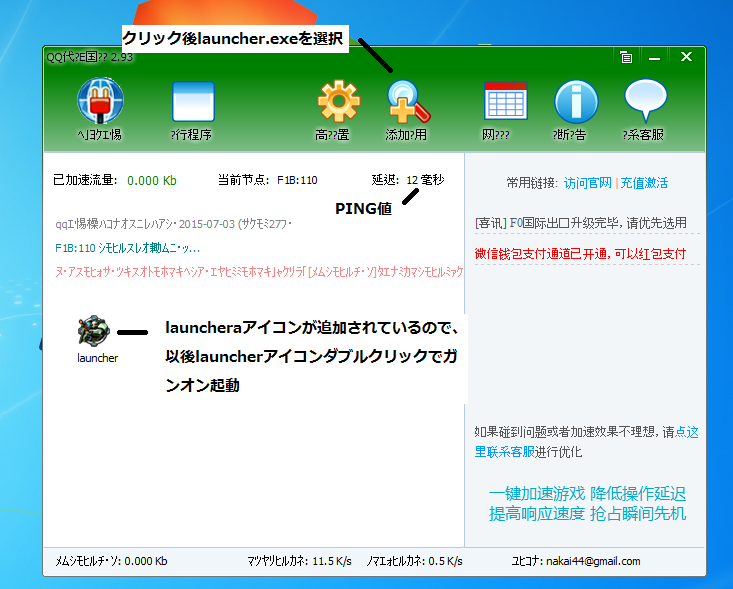Open the red 微信钱包 payment notice

(580, 253)
